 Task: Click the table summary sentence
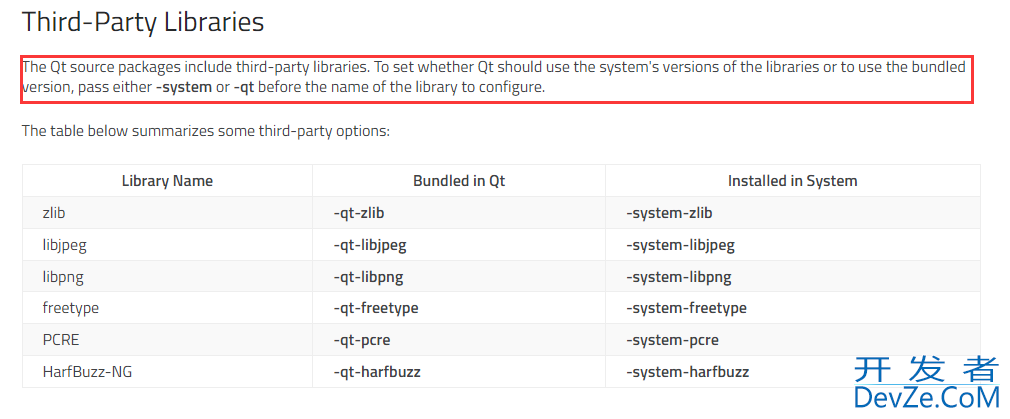coord(206,132)
